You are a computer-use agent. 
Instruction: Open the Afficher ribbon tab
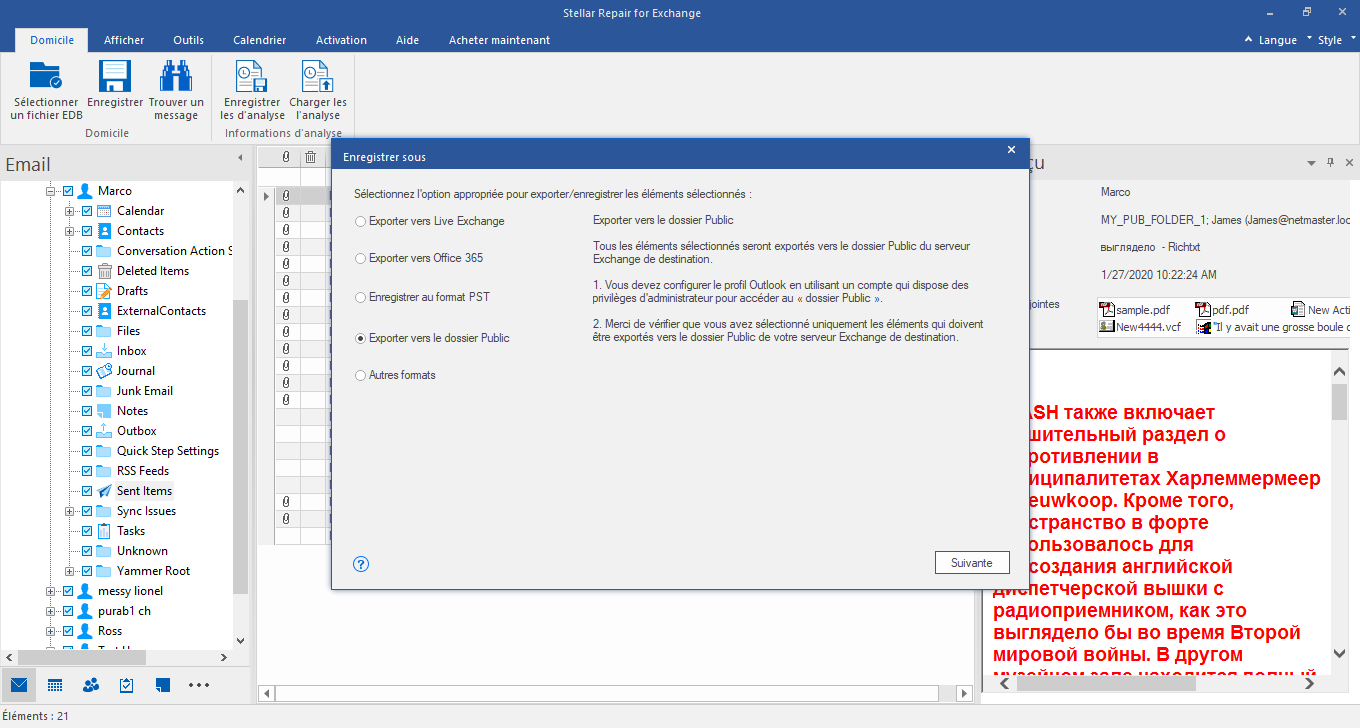(x=124, y=40)
